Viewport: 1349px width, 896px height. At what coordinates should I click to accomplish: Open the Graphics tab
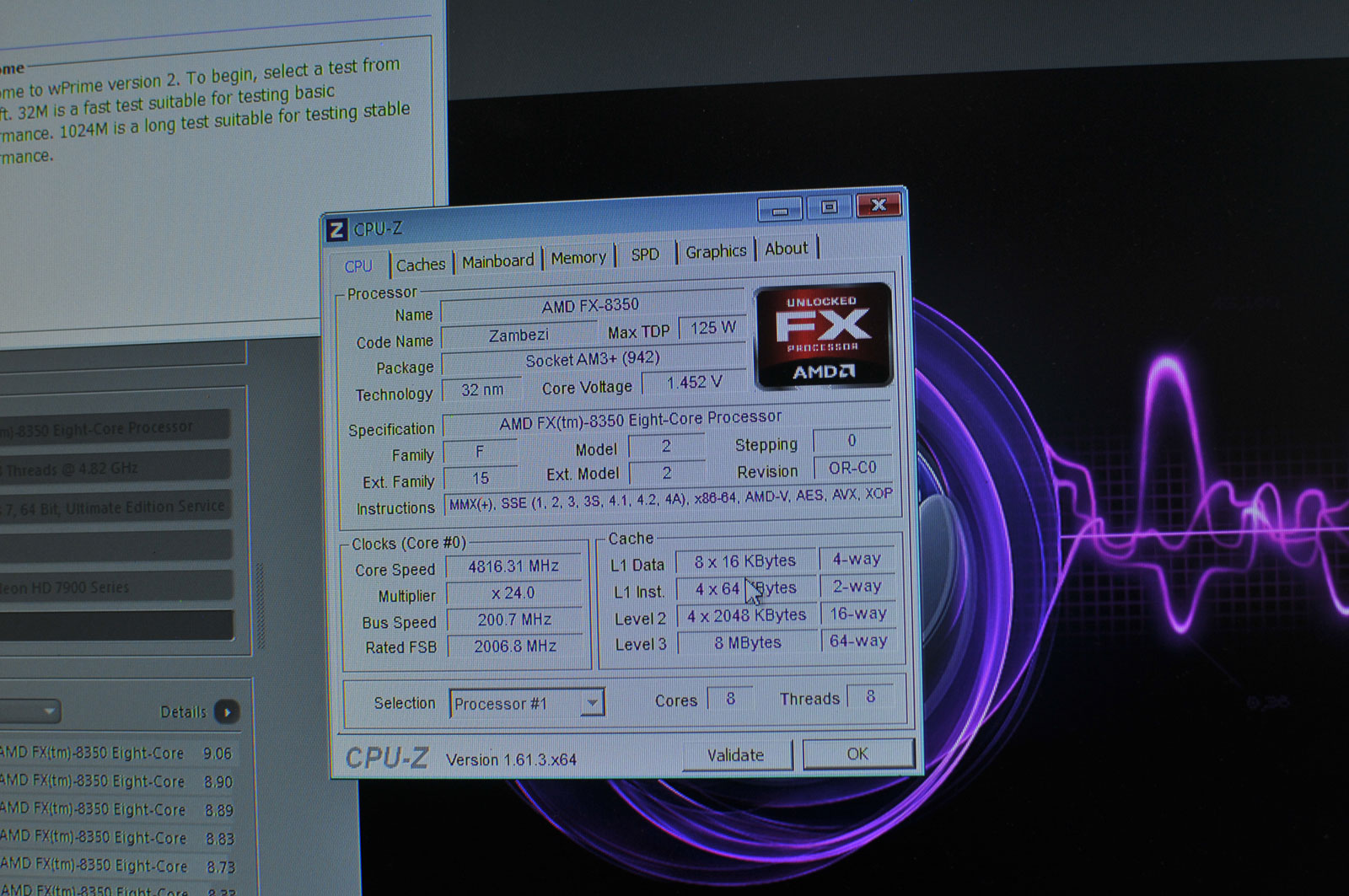(x=715, y=250)
